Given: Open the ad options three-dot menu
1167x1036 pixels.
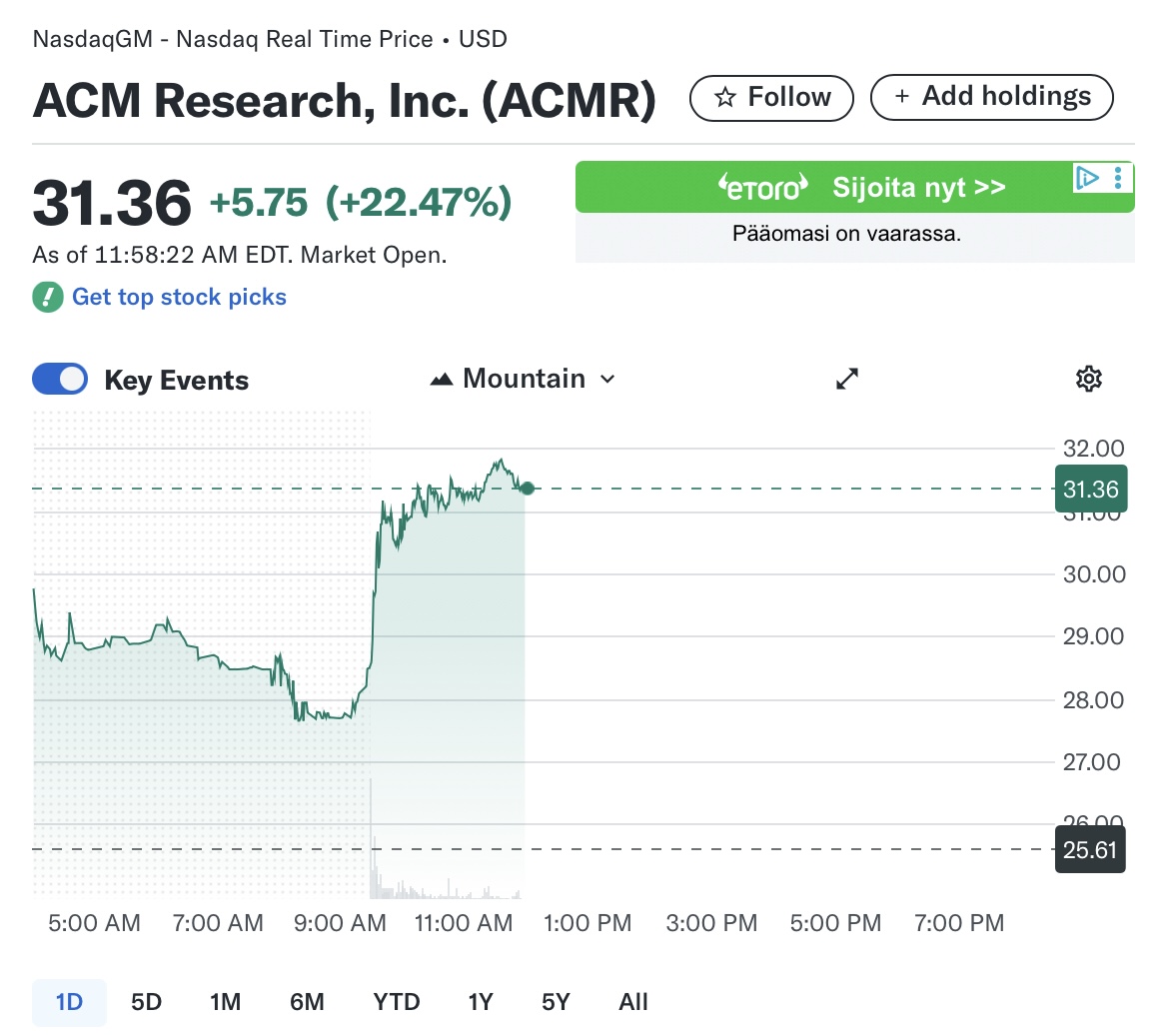Looking at the screenshot, I should [x=1118, y=178].
